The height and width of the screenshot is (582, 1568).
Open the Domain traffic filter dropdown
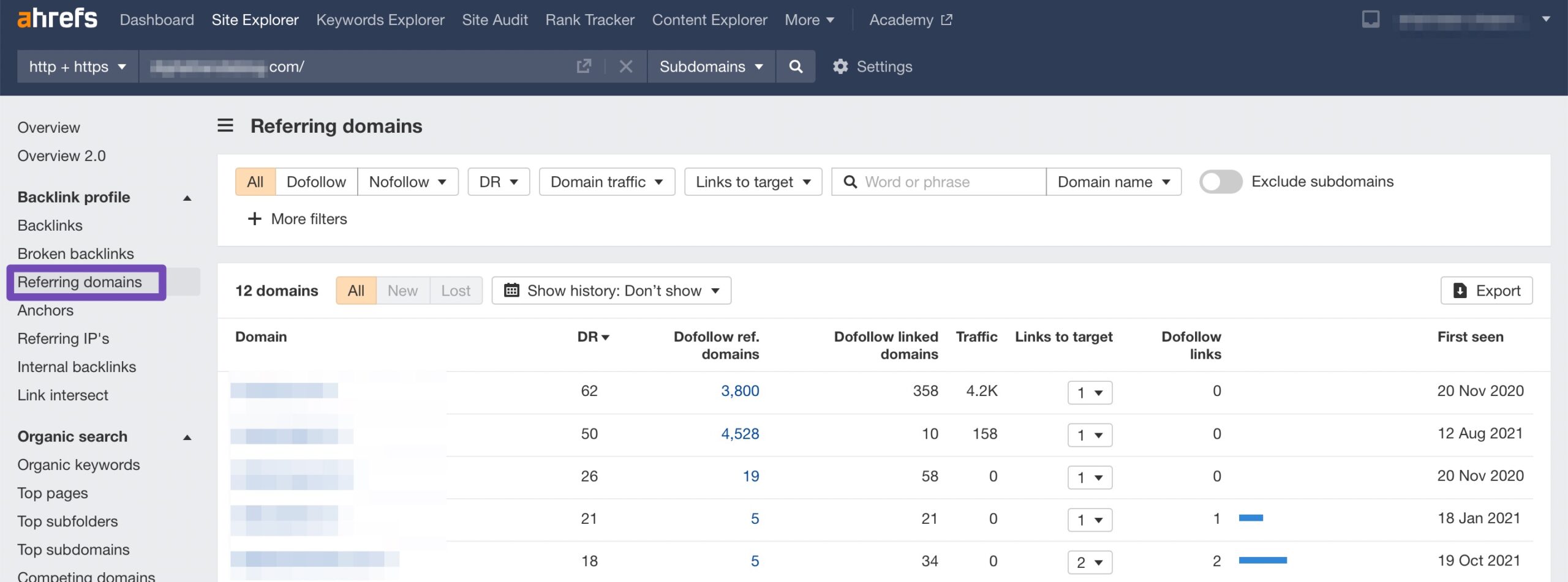point(606,182)
